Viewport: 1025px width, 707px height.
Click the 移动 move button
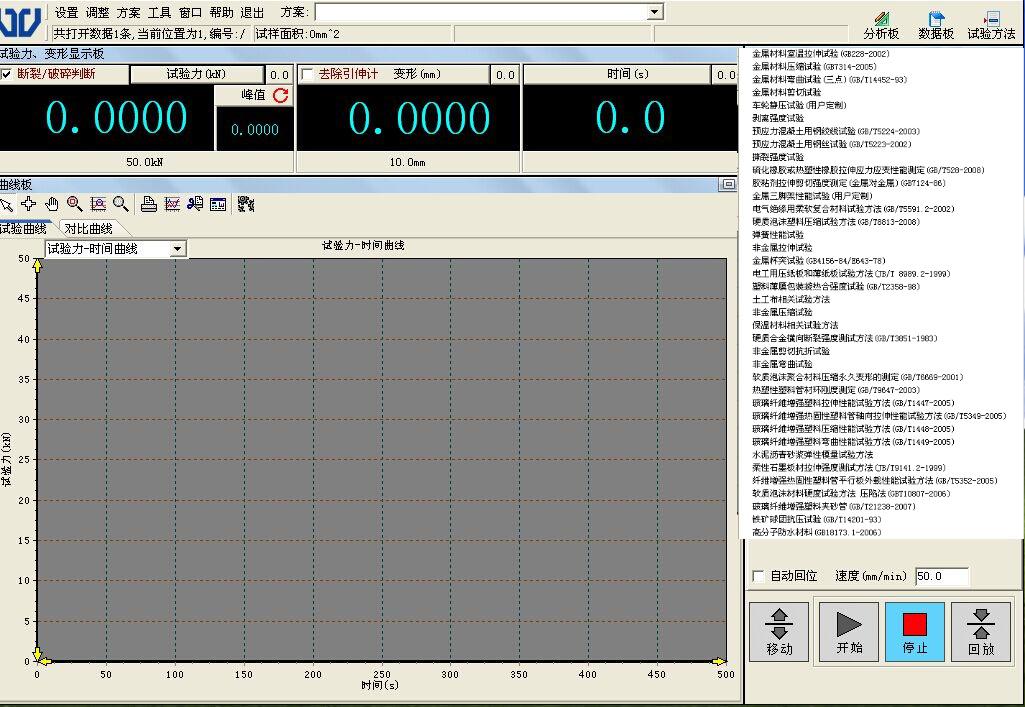(779, 633)
